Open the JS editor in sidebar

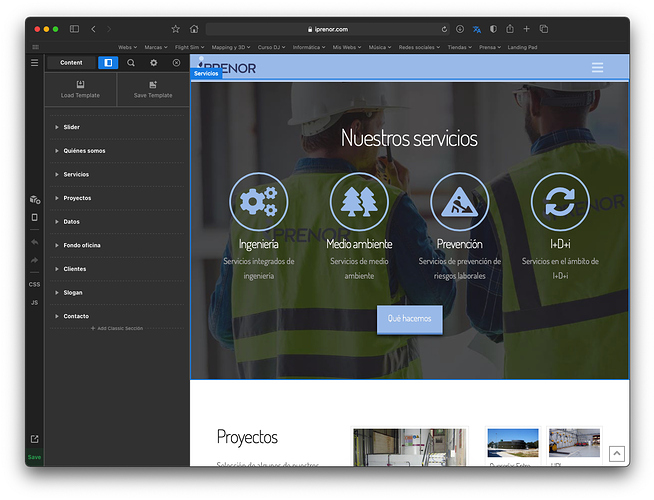[x=35, y=303]
